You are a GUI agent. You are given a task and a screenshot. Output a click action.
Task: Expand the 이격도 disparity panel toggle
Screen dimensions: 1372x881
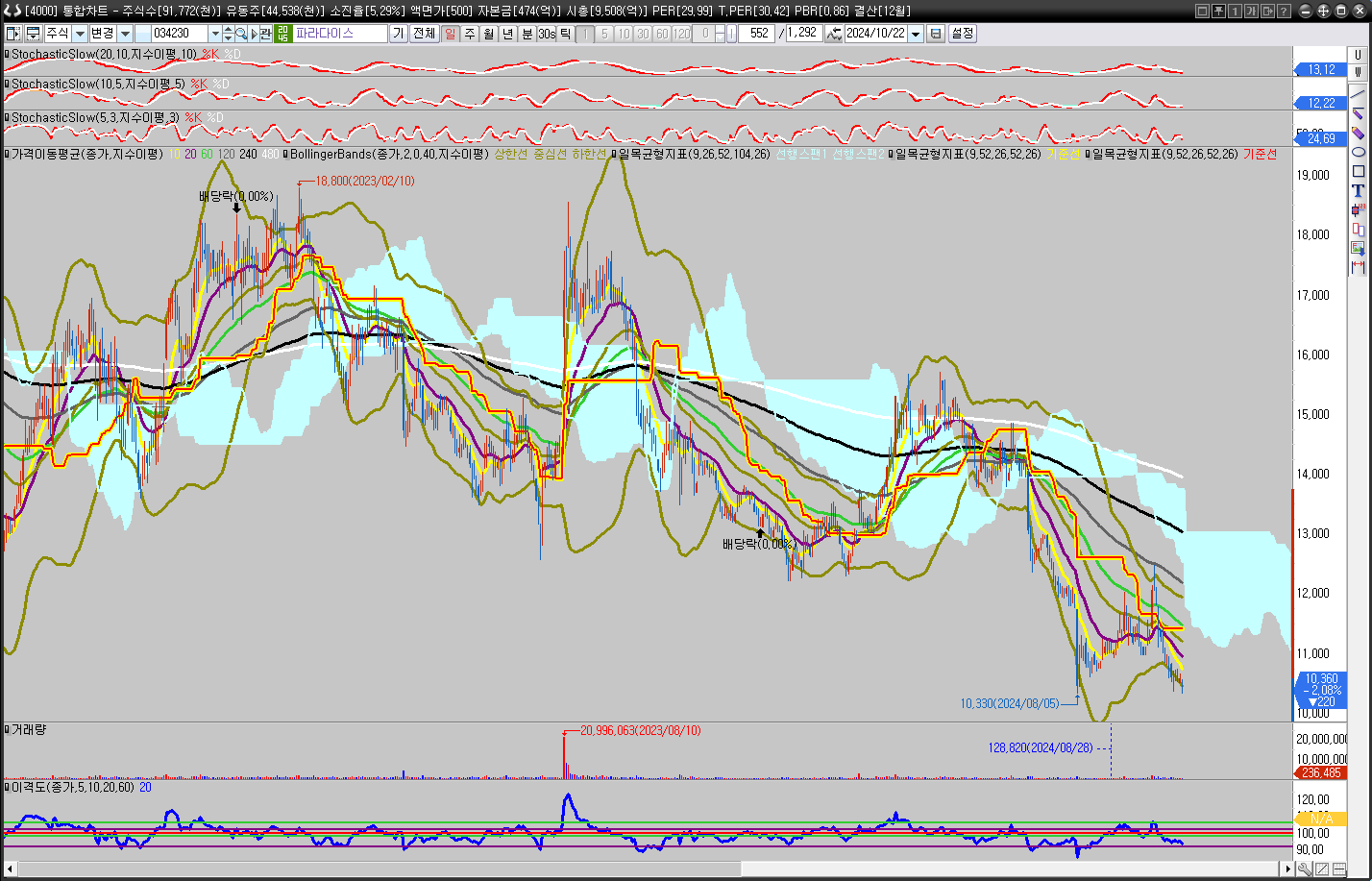[7, 787]
